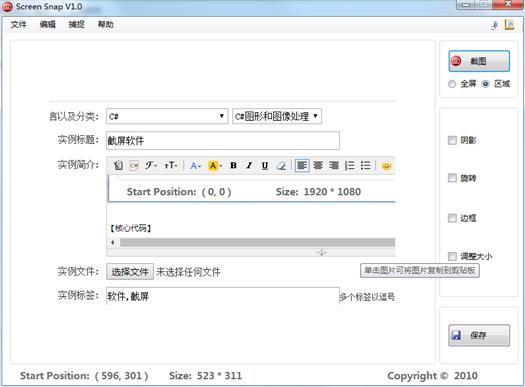Image resolution: width=525 pixels, height=387 pixels.
Task: Center align text in editor toolbar
Action: coord(318,165)
